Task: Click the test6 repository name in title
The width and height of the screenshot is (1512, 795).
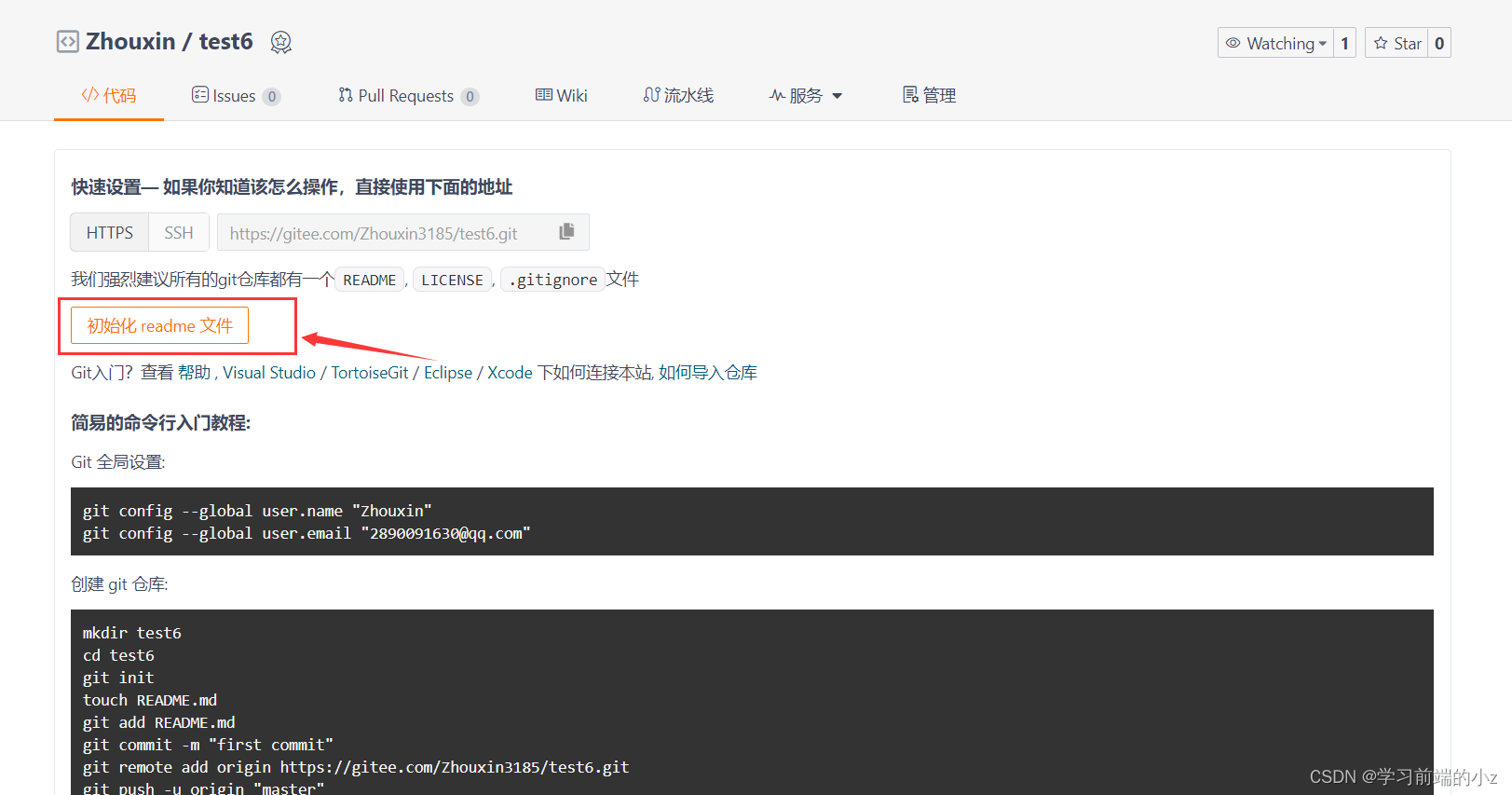Action: click(x=225, y=42)
